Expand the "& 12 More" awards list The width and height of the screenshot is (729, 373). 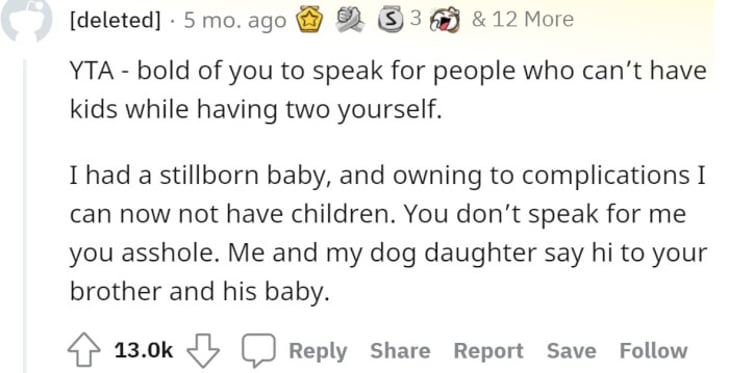523,19
